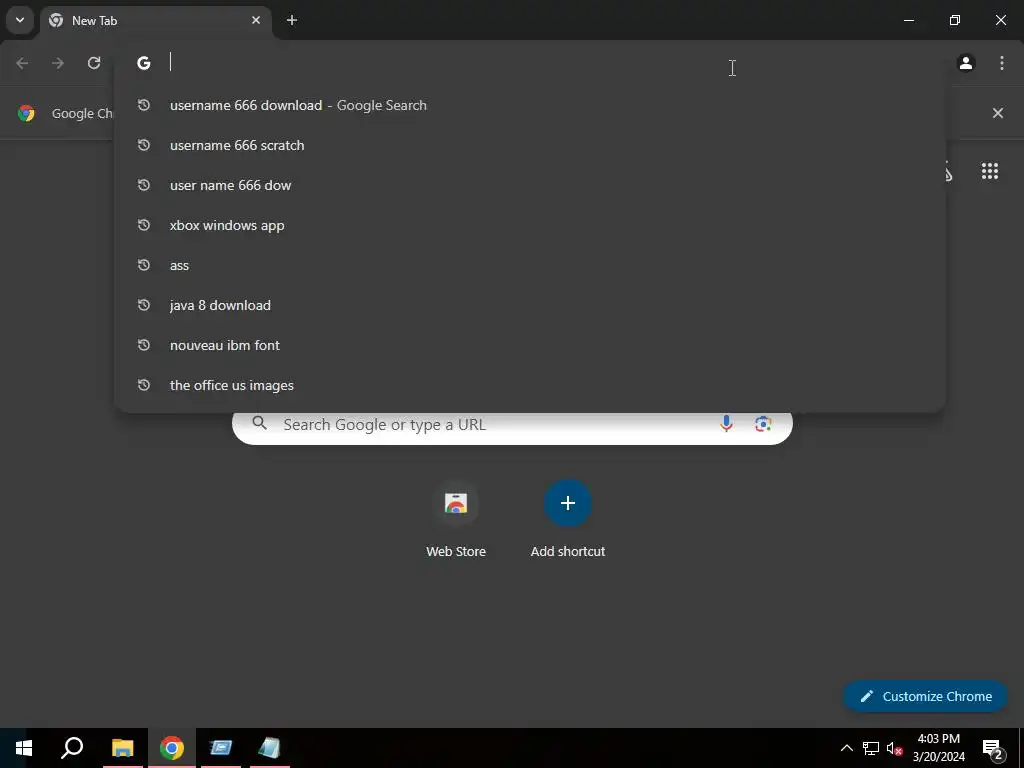Viewport: 1024px width, 768px height.
Task: Open the Windows Start menu
Action: [24, 748]
